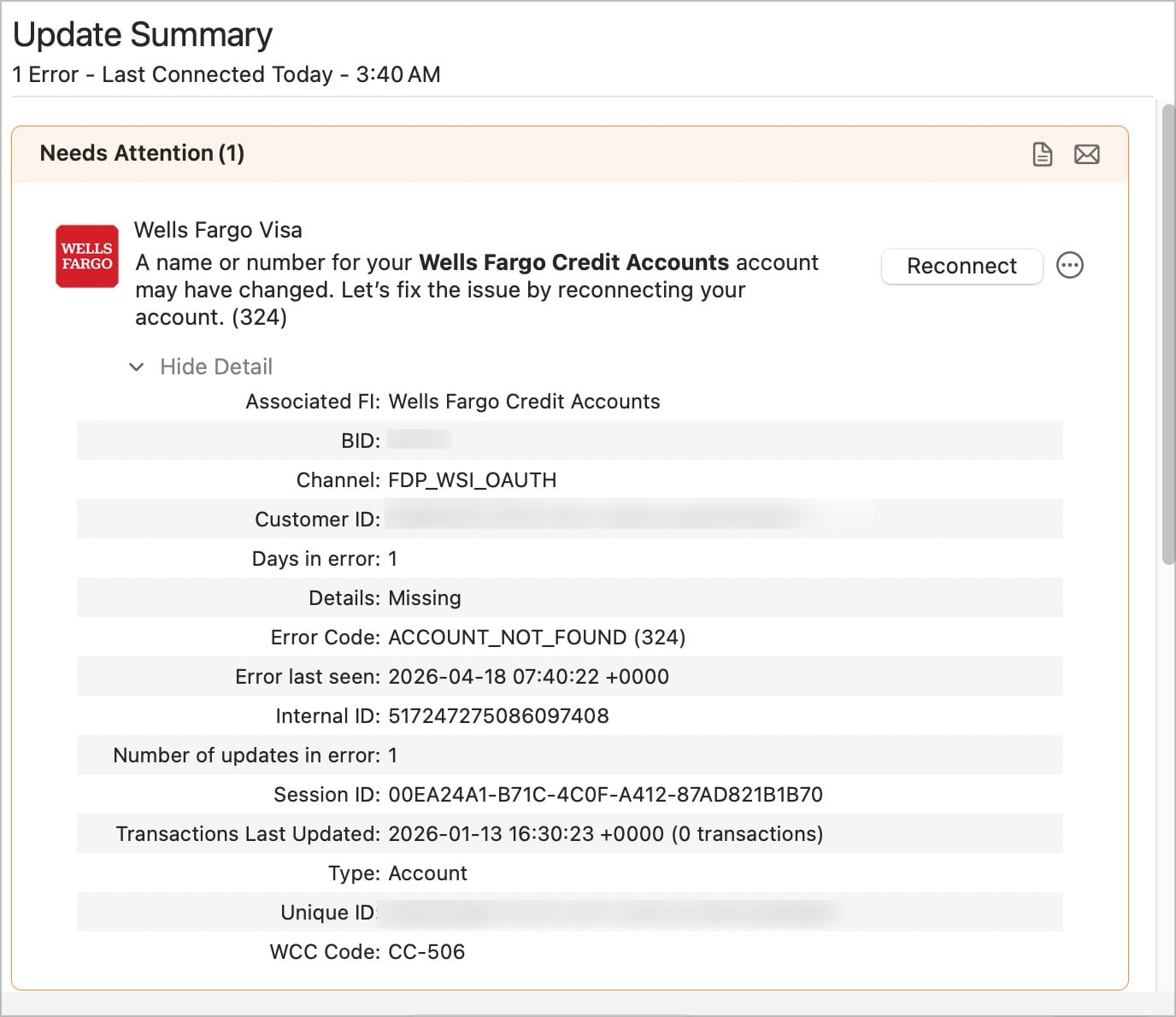Viewport: 1176px width, 1017px height.
Task: Collapse details with the Hide Detail chevron
Action: click(136, 367)
